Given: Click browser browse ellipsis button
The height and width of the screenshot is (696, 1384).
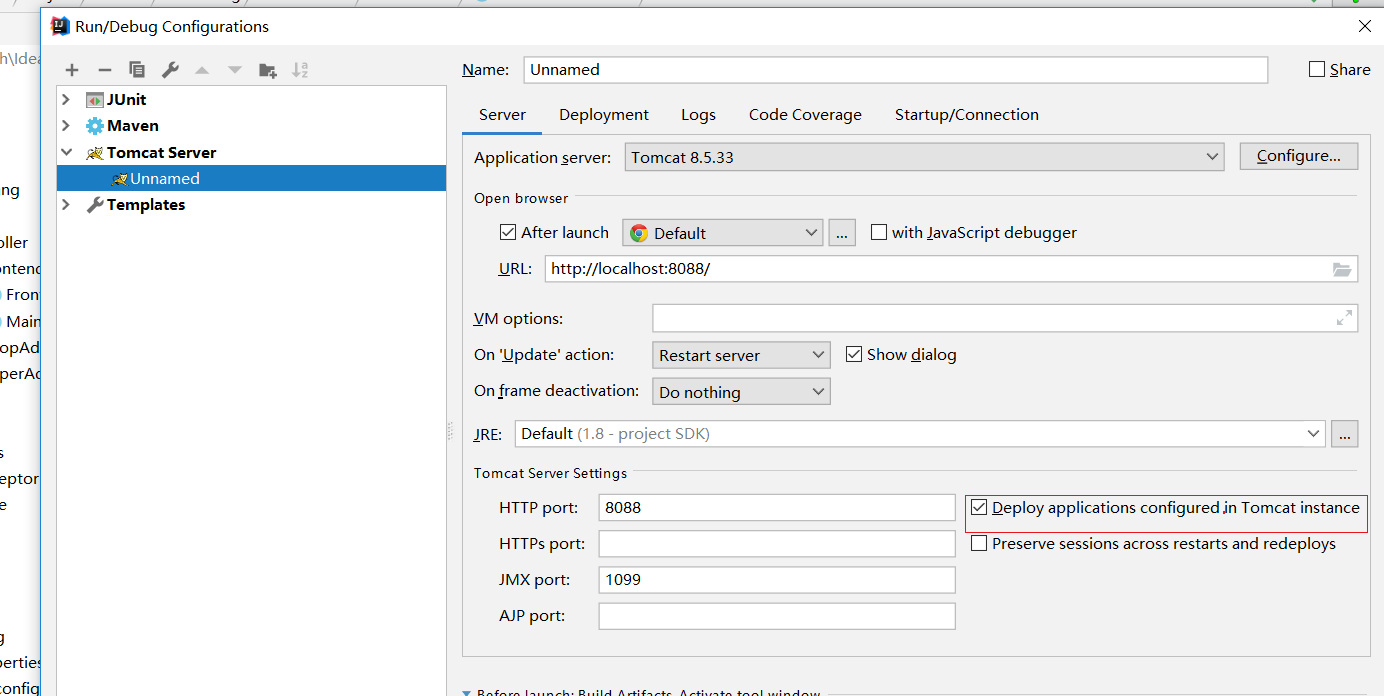Looking at the screenshot, I should pyautogui.click(x=842, y=233).
